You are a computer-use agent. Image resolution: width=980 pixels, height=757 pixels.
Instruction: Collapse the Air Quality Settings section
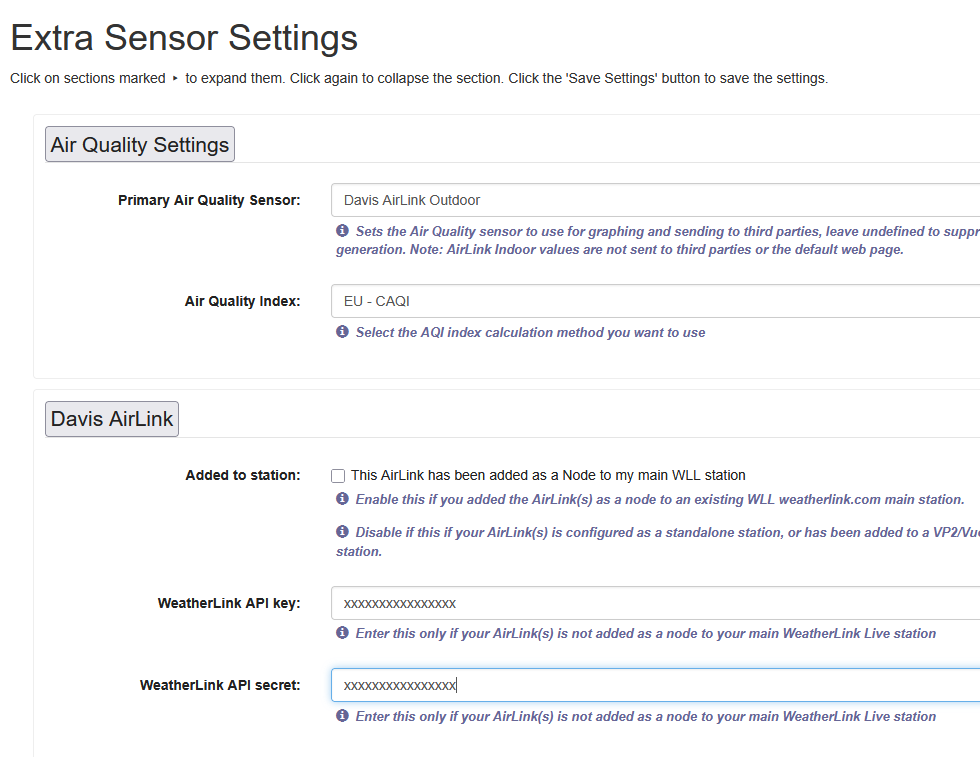(140, 144)
